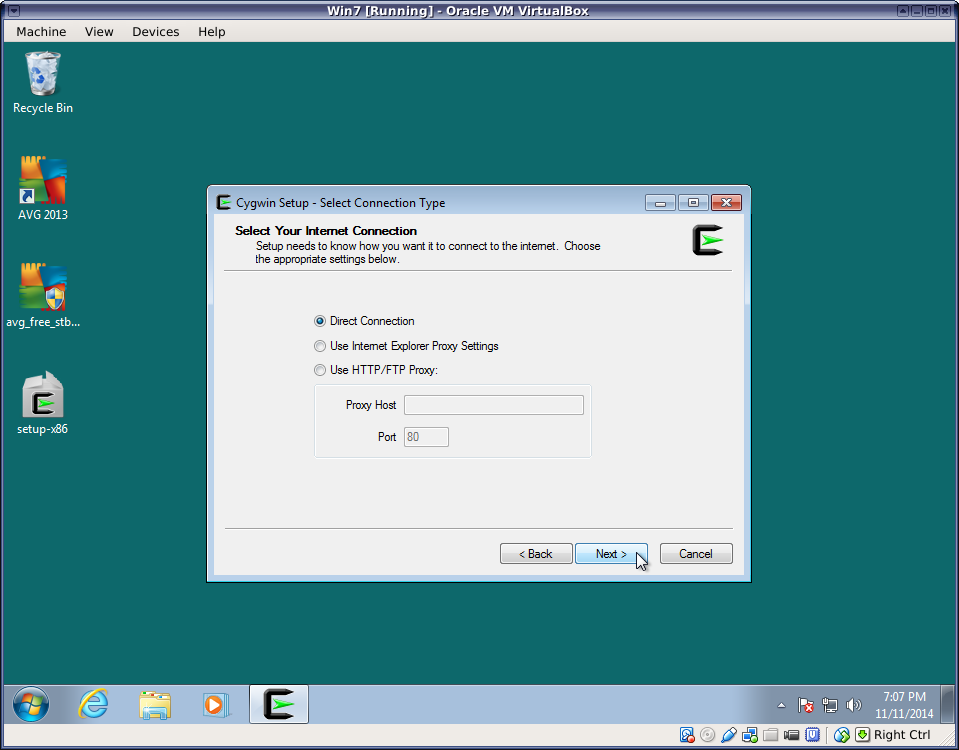Open the Action Center flag icon
959x750 pixels.
pos(805,705)
